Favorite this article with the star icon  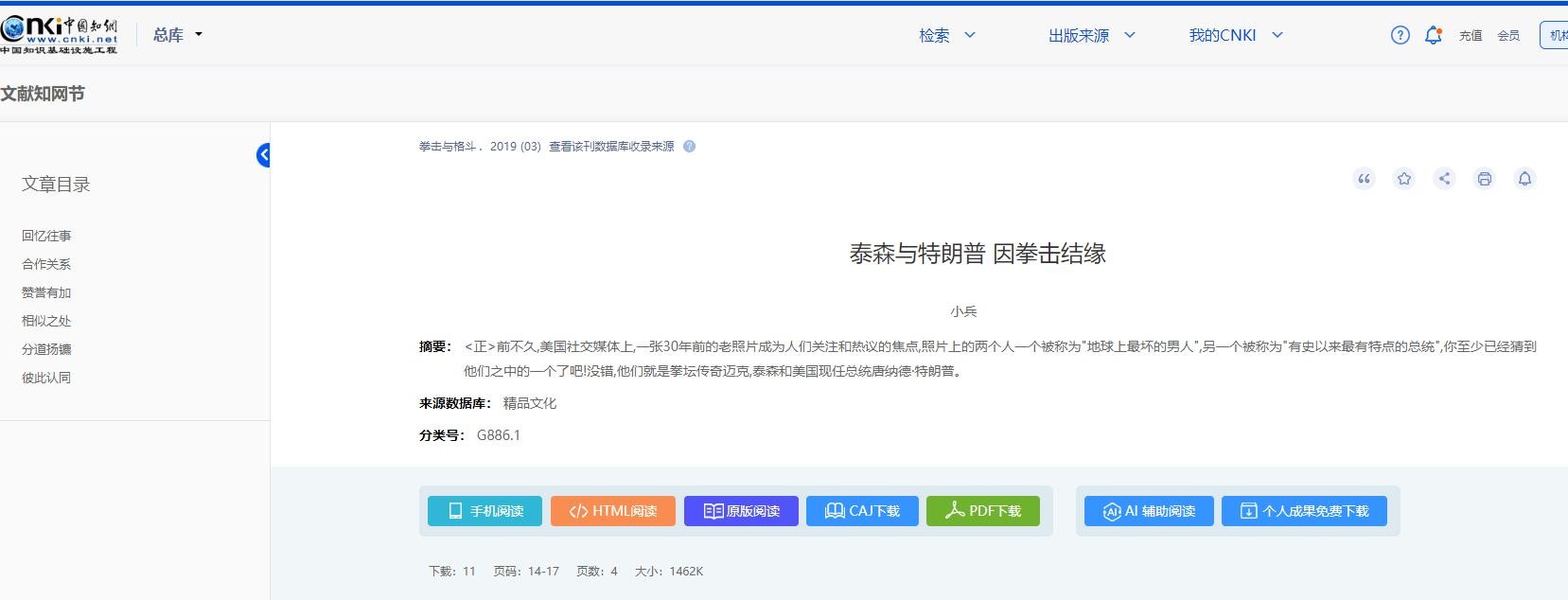click(1404, 179)
